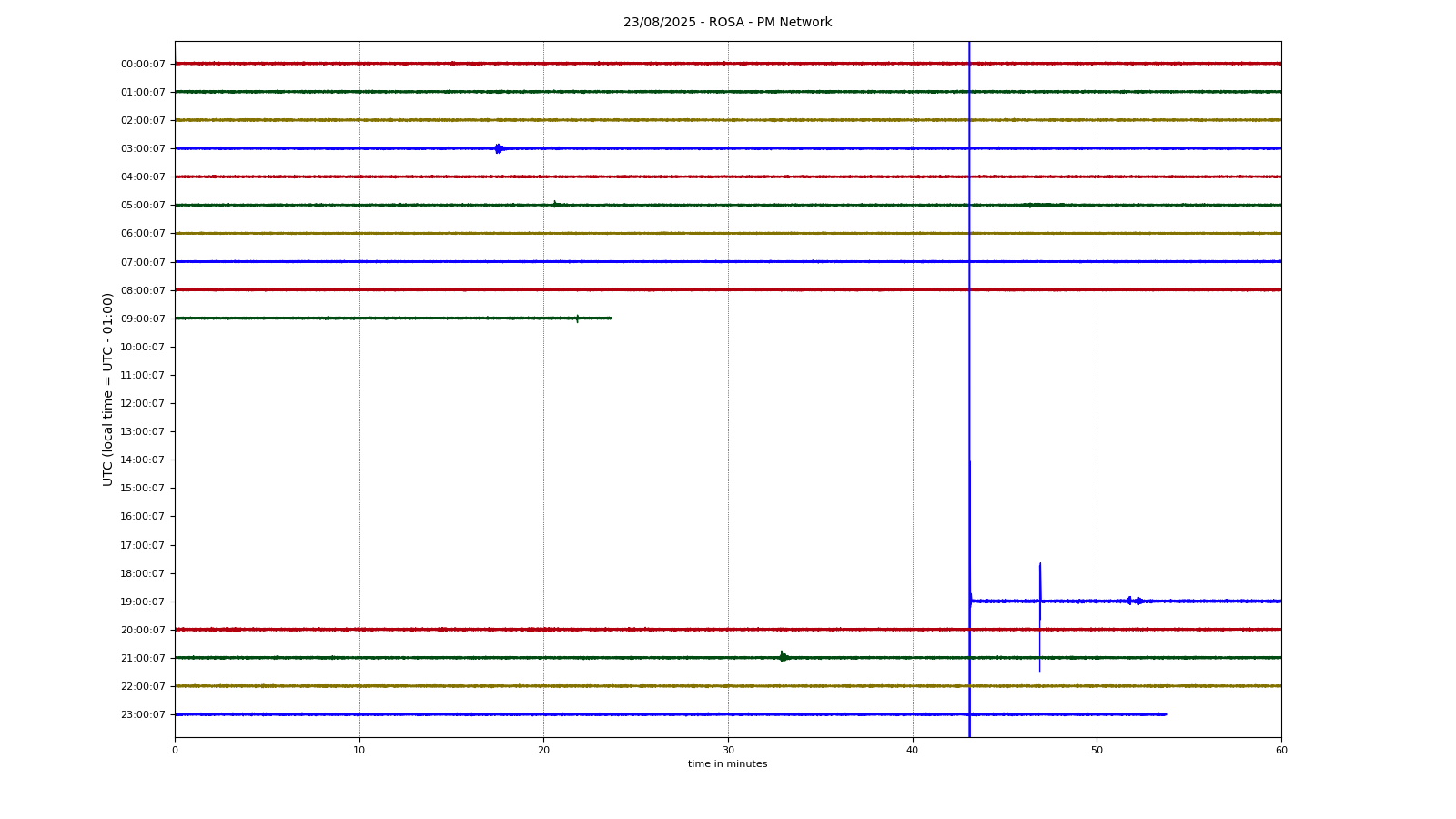
Task: Click the x-axis tick label '60'
Action: [1281, 750]
